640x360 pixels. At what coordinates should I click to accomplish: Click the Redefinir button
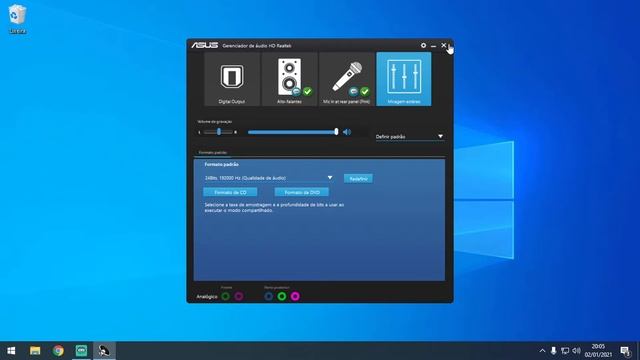point(358,178)
